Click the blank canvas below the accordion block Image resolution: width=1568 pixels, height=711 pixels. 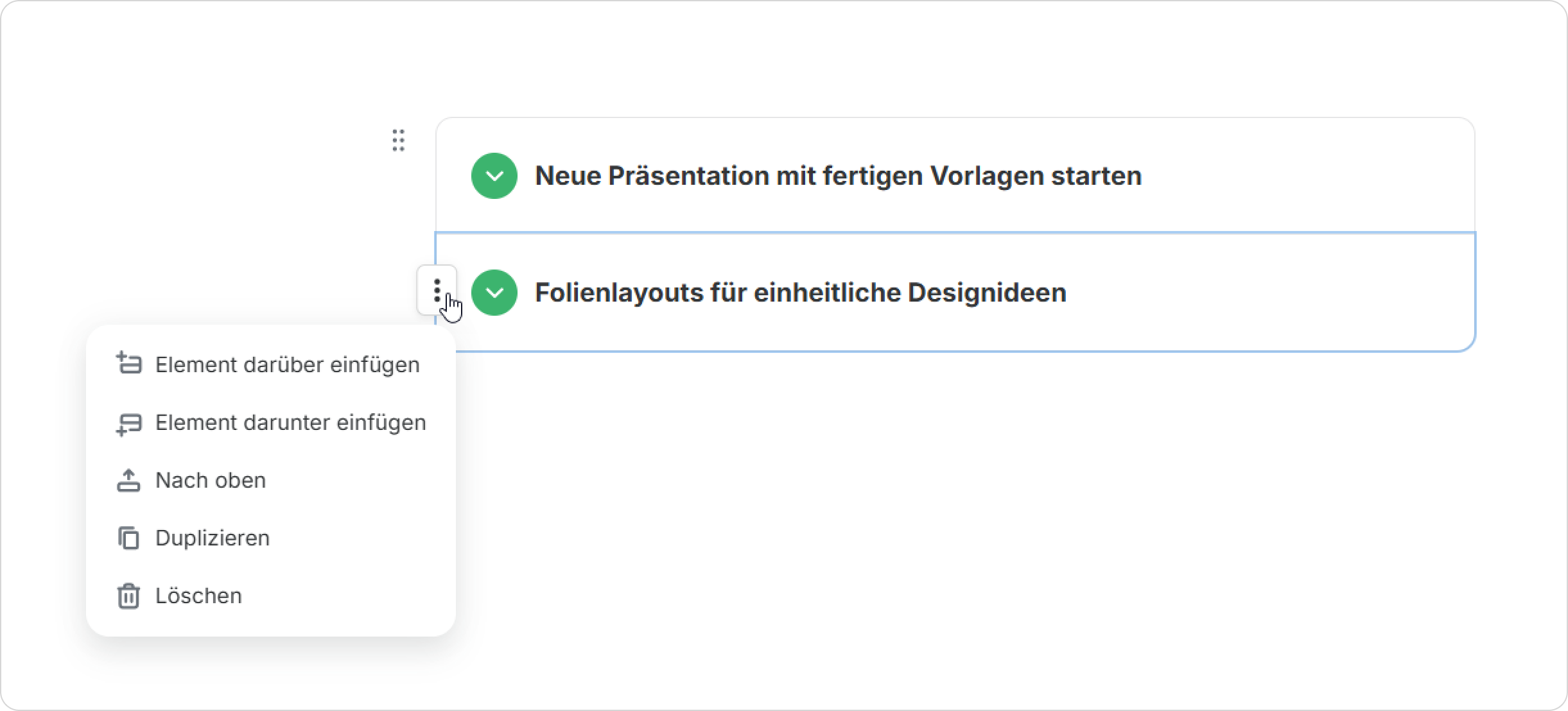963,513
